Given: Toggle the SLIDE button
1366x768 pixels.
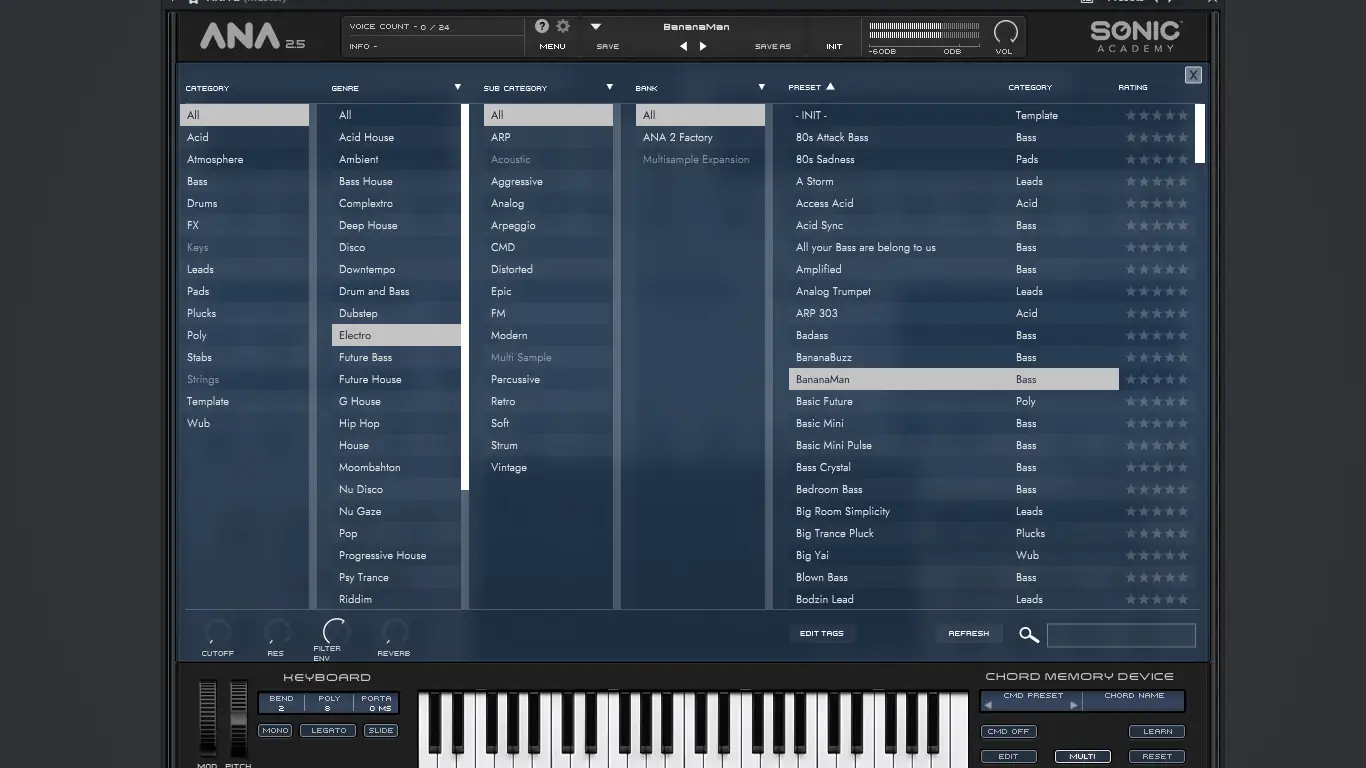Looking at the screenshot, I should click(381, 731).
